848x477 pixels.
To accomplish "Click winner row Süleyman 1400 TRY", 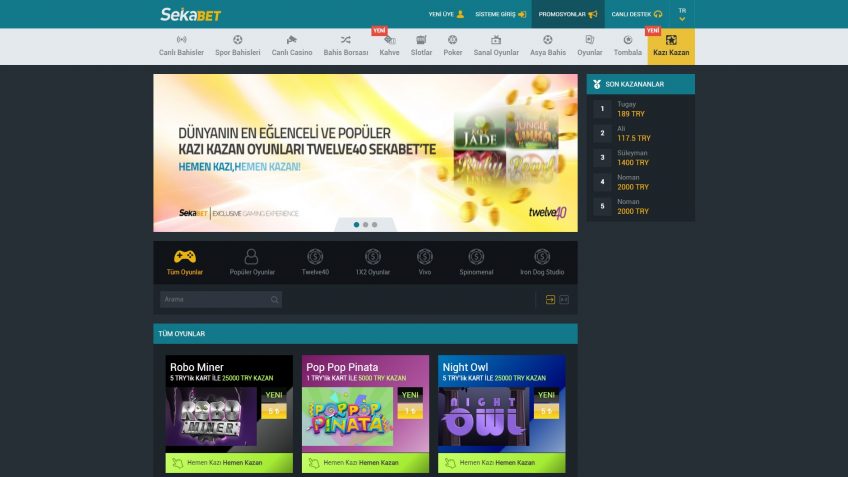I will (x=641, y=158).
